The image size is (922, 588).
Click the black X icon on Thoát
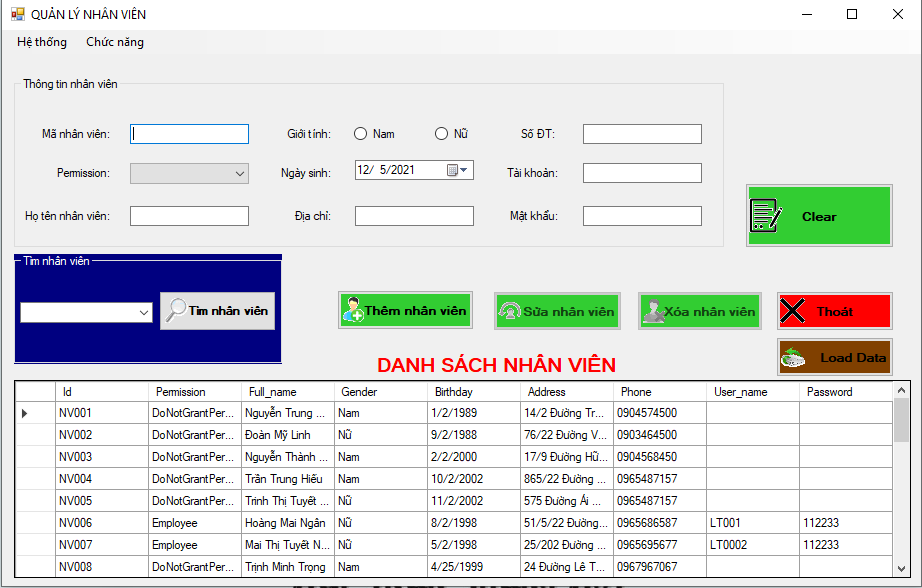click(x=792, y=311)
